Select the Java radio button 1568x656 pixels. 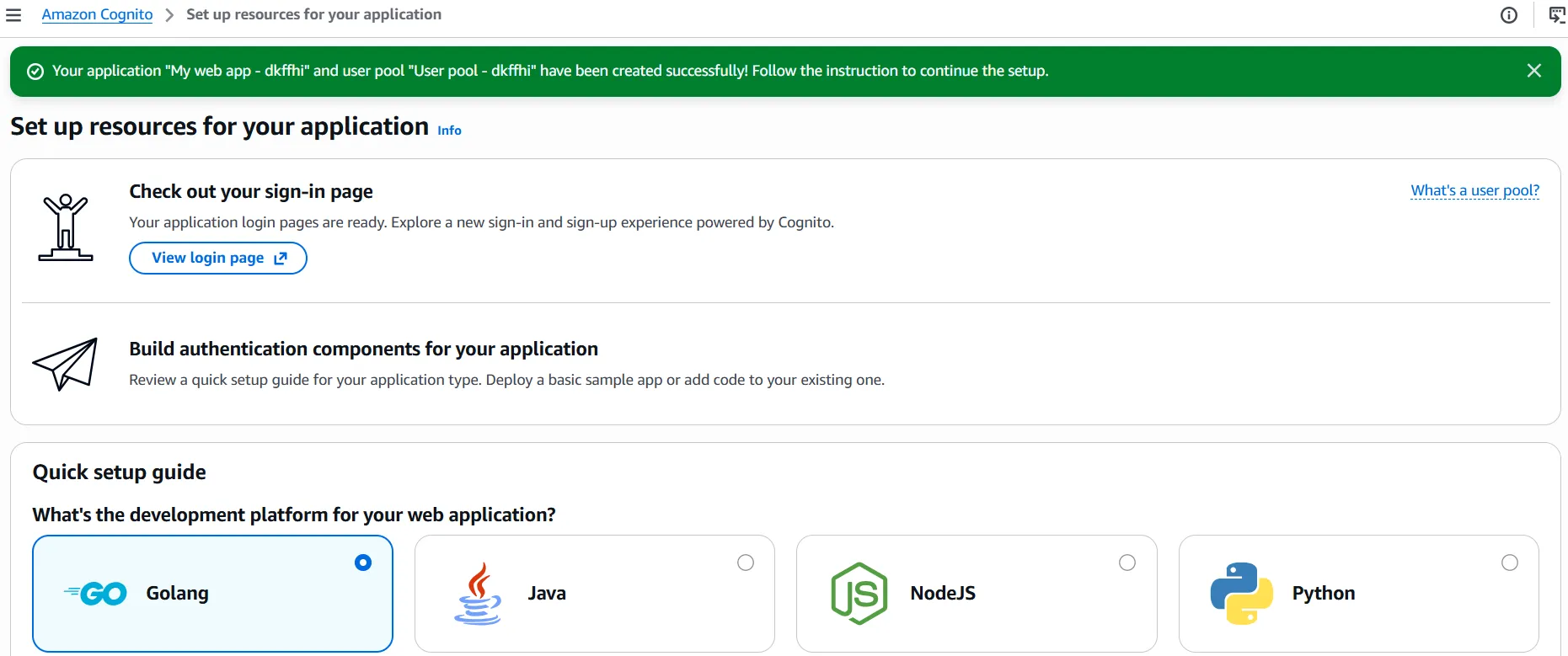click(746, 563)
